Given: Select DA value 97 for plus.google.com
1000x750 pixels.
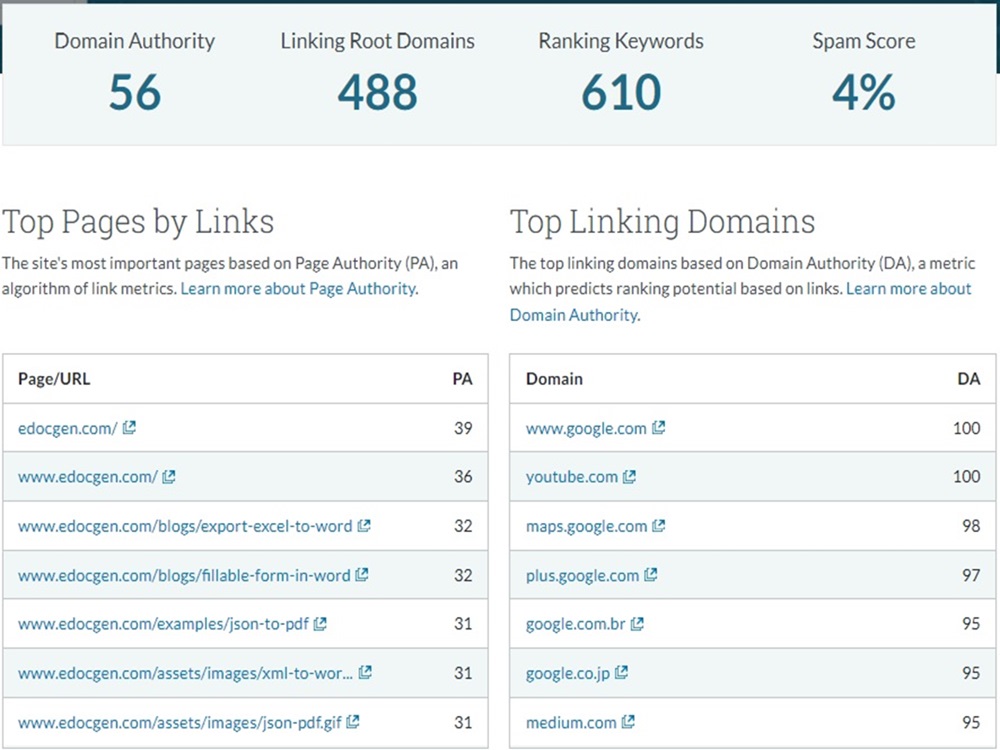Looking at the screenshot, I should pos(971,575).
